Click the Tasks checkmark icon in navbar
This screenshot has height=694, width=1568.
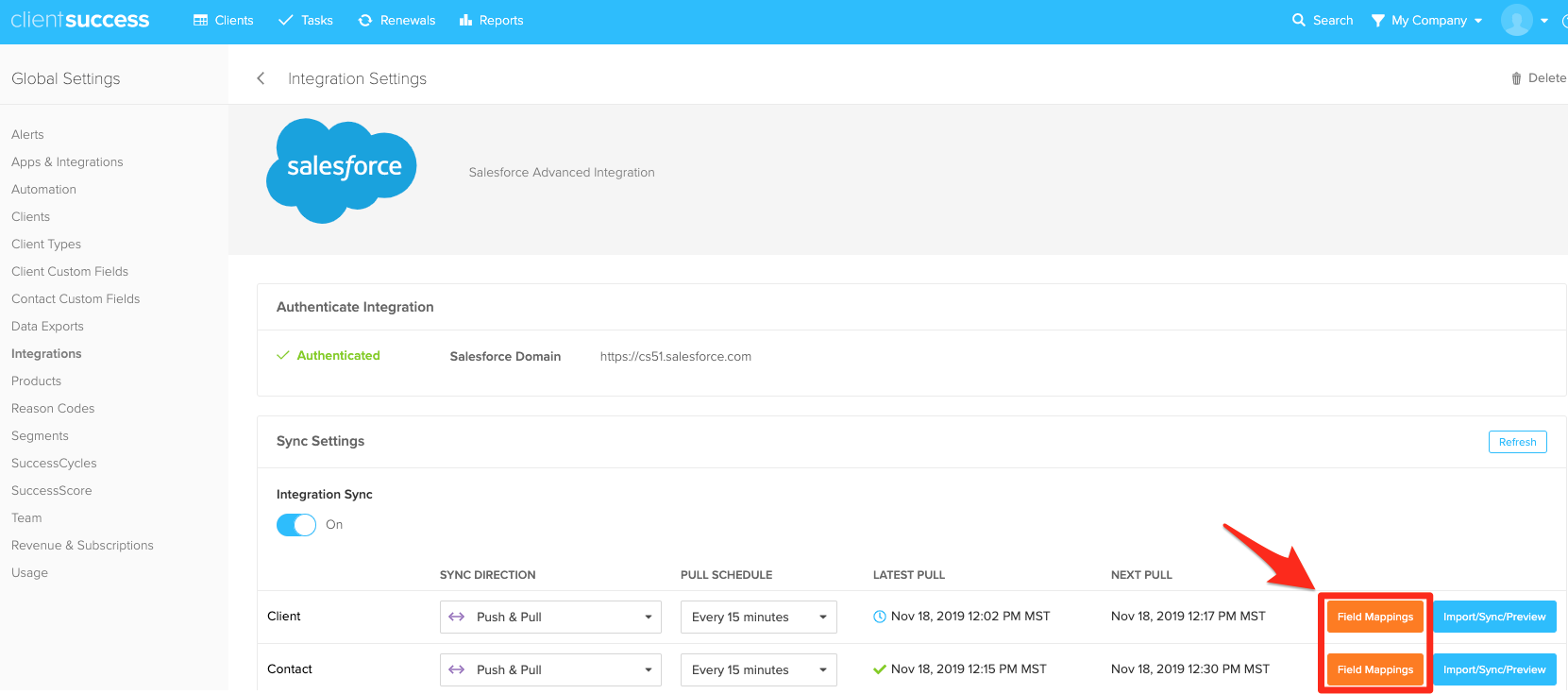285,20
